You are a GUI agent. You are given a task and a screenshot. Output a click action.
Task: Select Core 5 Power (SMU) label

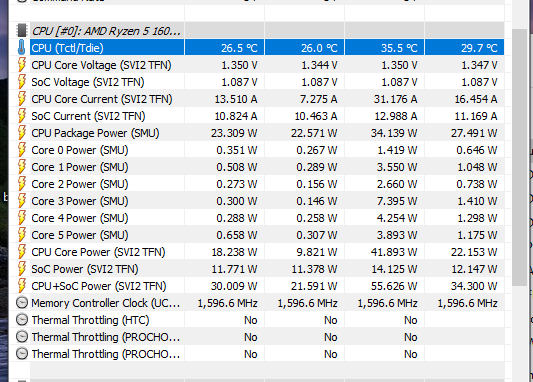[80, 235]
